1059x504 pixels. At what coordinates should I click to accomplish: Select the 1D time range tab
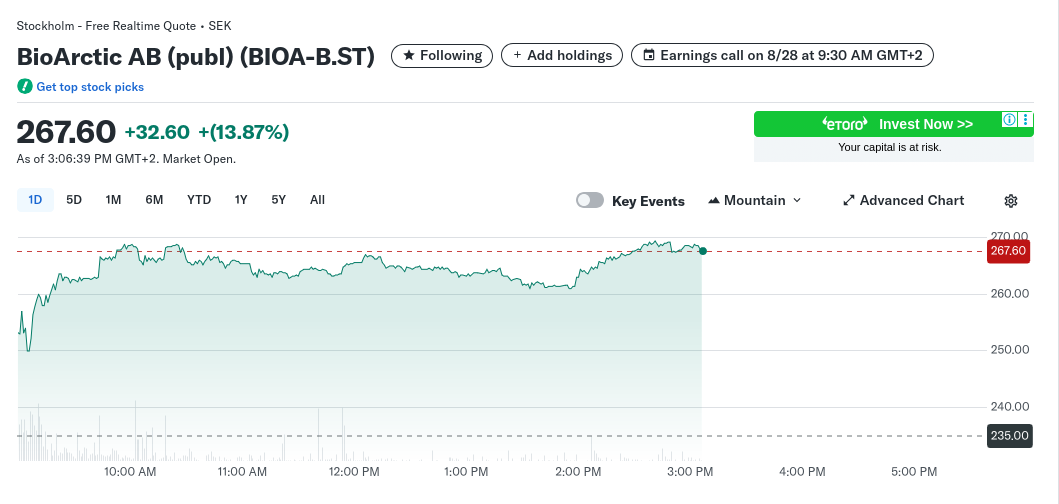point(35,200)
